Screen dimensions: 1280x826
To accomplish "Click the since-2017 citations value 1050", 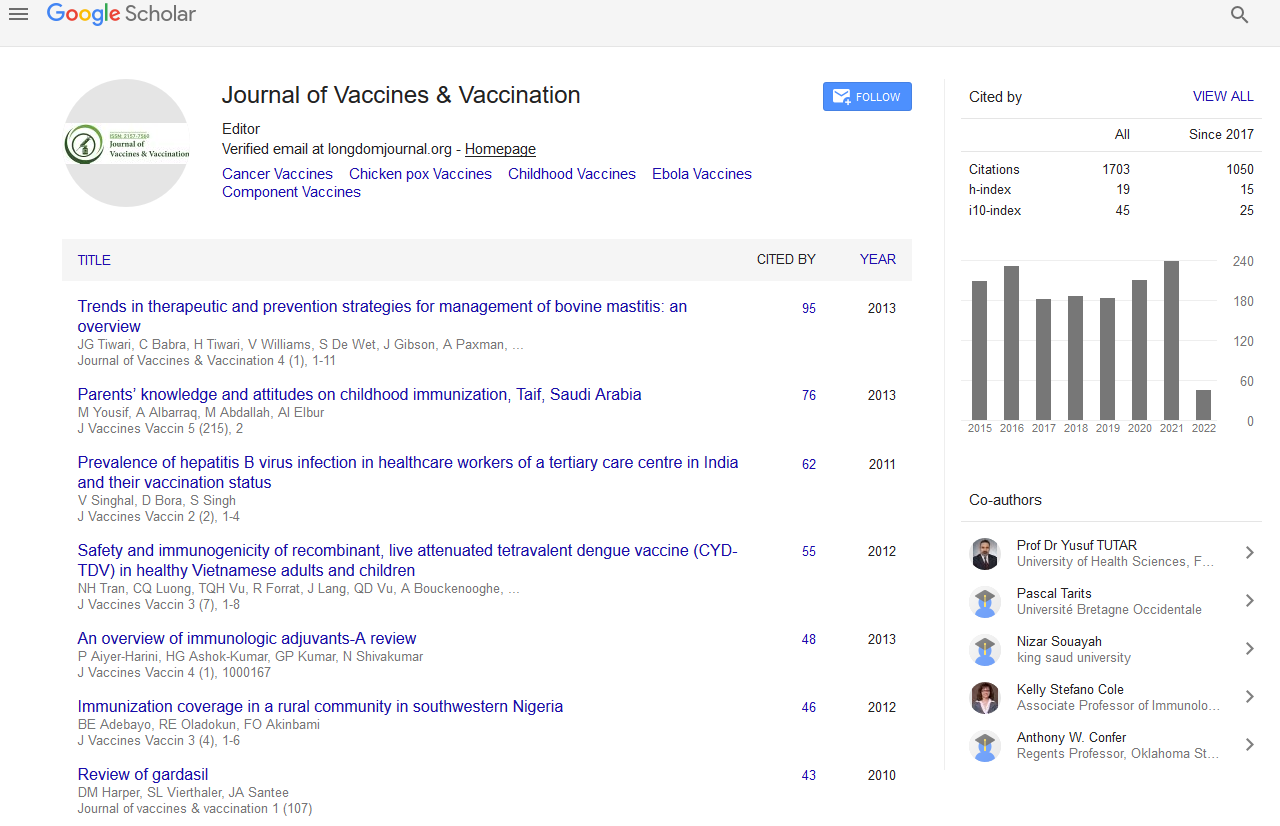I will click(x=1240, y=170).
